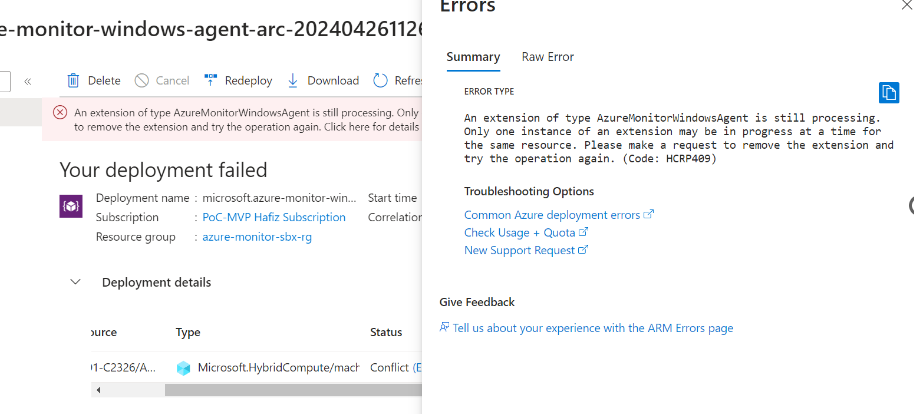Close the Errors panel with X
This screenshot has width=914, height=414.
[x=907, y=3]
